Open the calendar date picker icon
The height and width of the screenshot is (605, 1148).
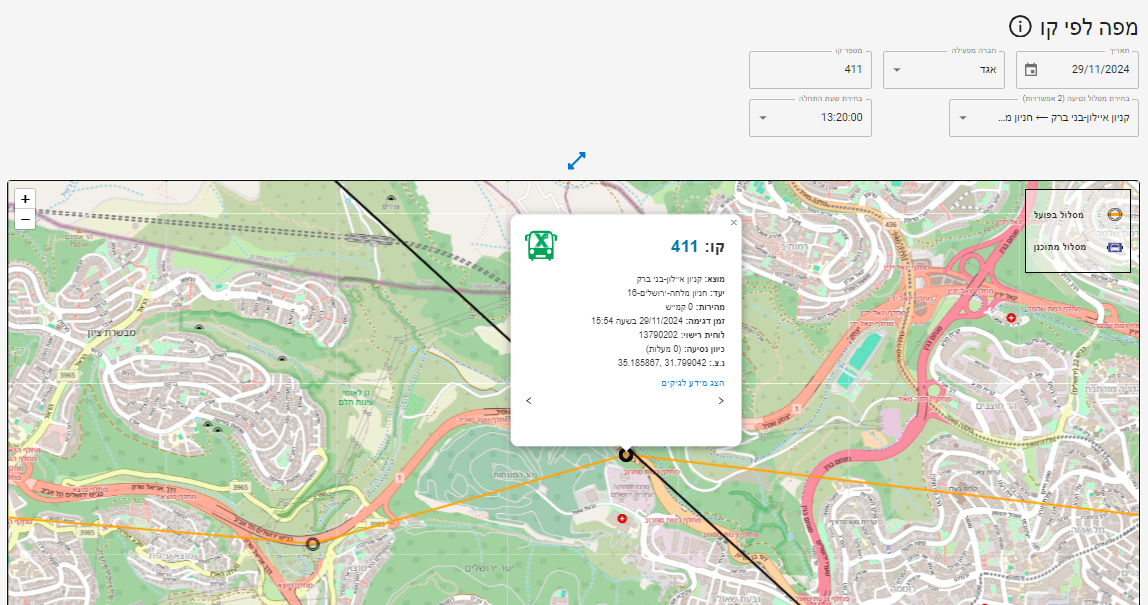(x=1031, y=70)
